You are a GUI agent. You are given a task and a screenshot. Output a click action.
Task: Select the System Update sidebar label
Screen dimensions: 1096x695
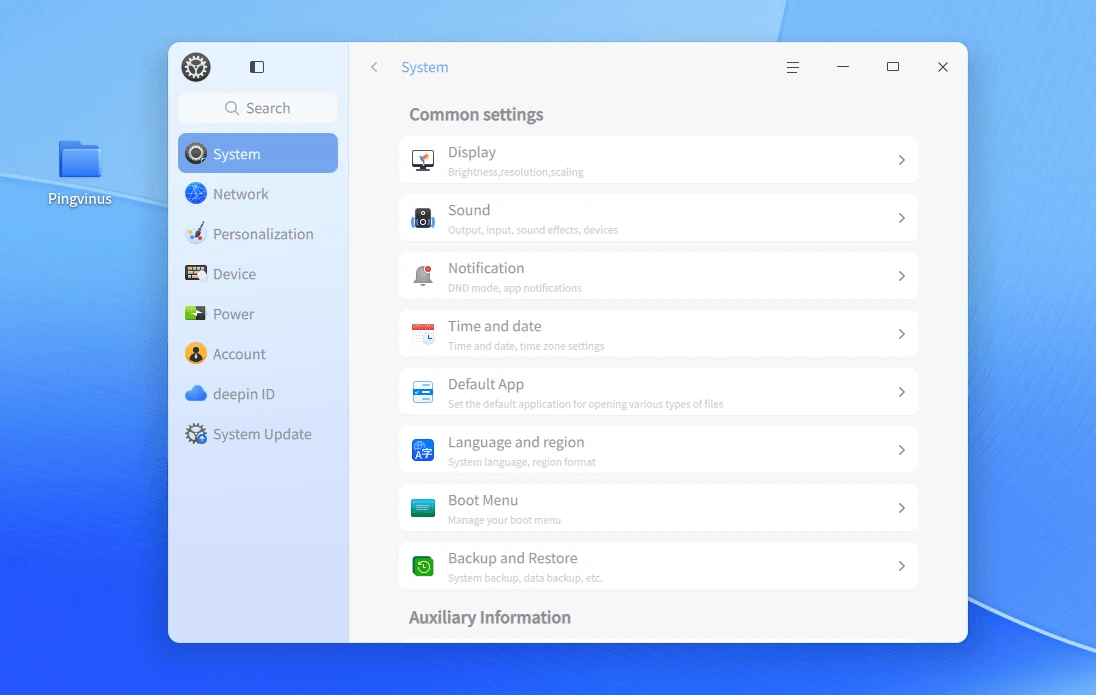pos(262,434)
